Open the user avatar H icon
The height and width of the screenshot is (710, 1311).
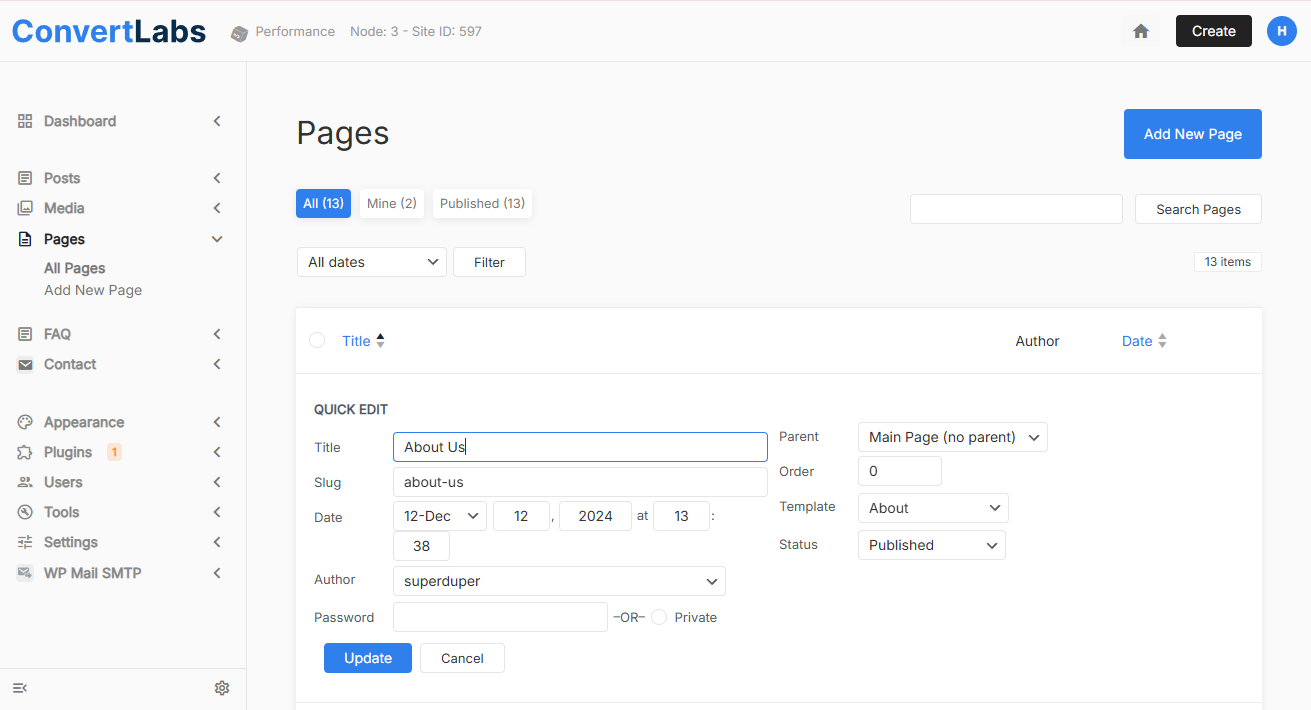click(x=1281, y=31)
